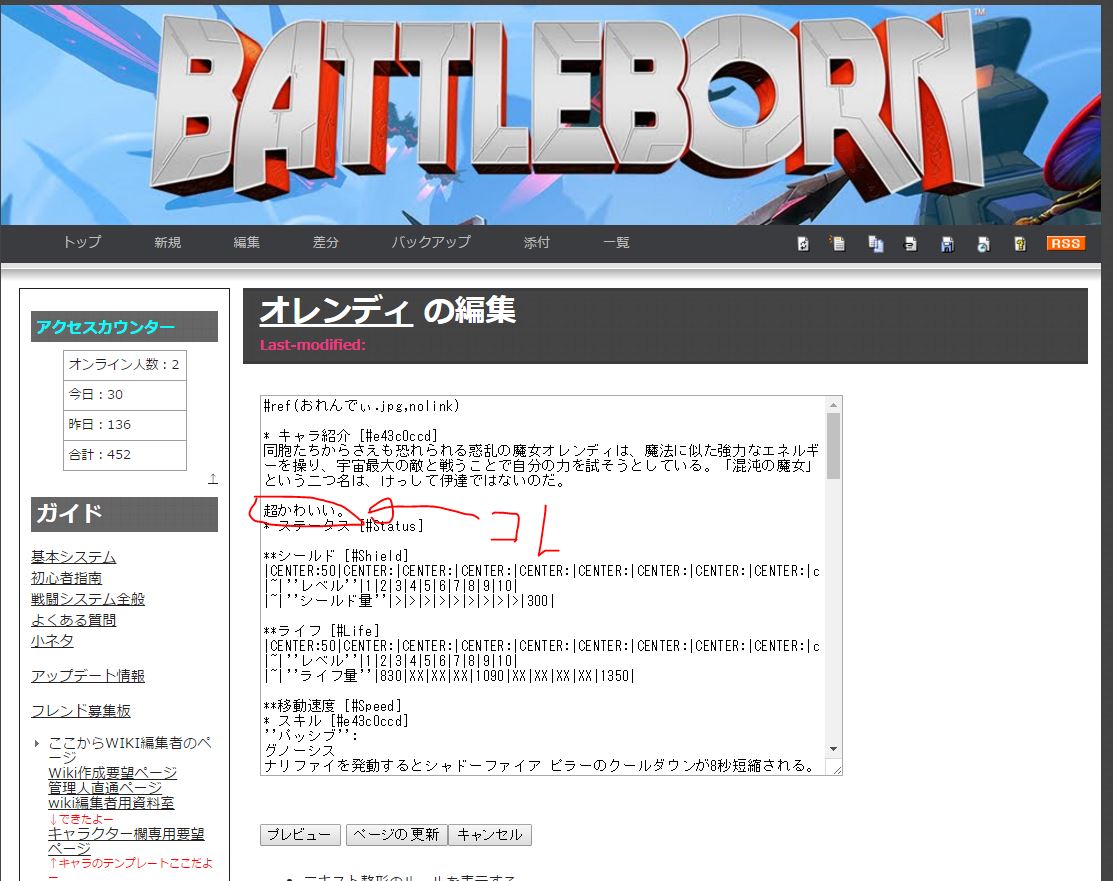Click the text area scrollbar thumb

pyautogui.click(x=833, y=446)
